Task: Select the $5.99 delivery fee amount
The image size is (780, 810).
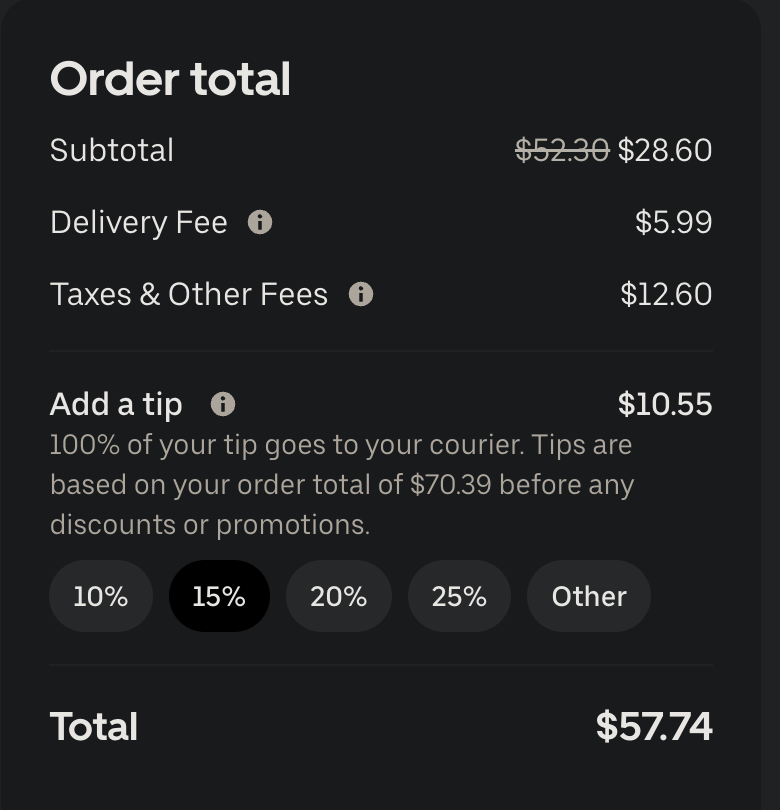Action: click(x=674, y=223)
